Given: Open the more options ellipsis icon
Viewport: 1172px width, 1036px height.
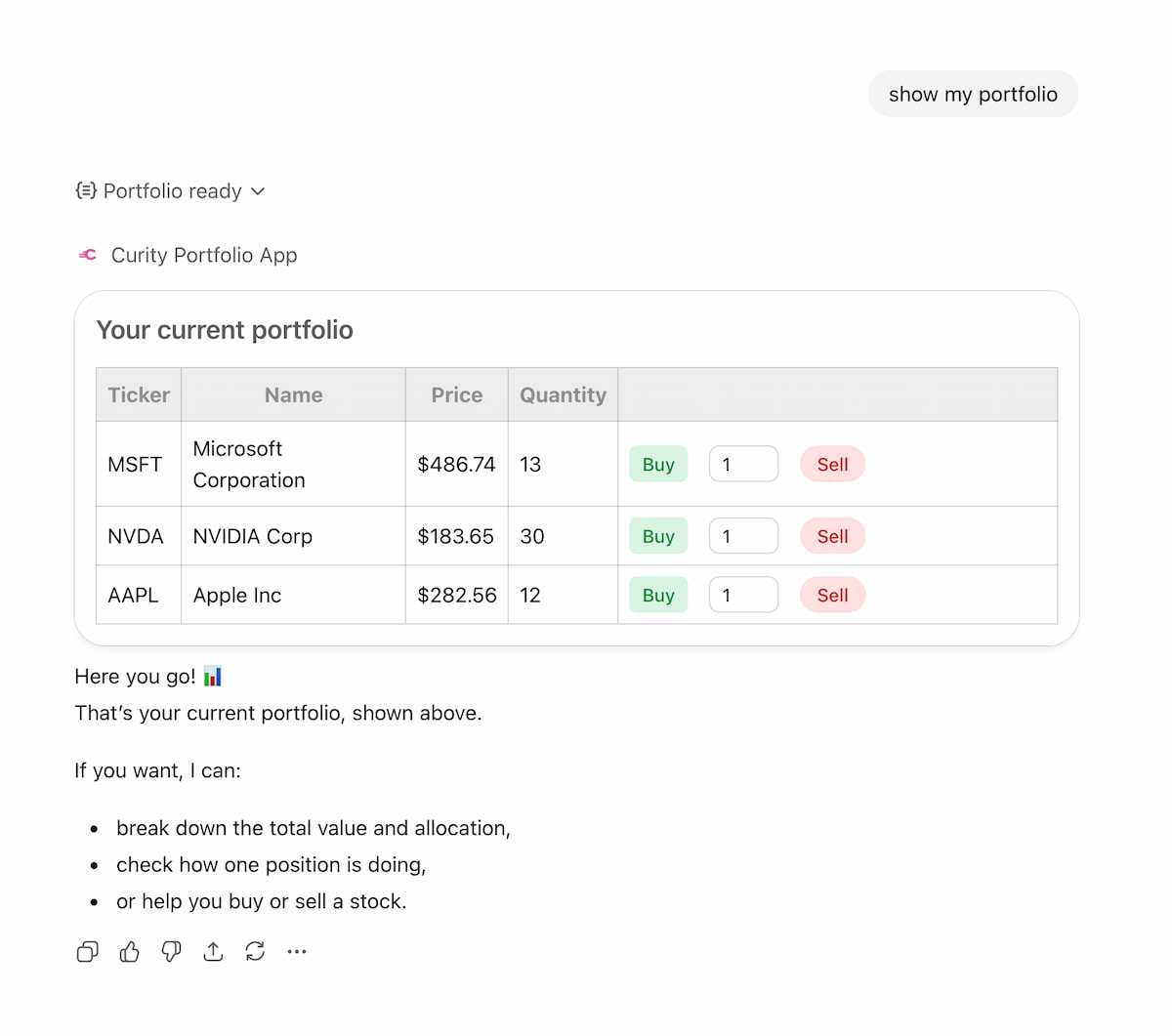Looking at the screenshot, I should (297, 951).
